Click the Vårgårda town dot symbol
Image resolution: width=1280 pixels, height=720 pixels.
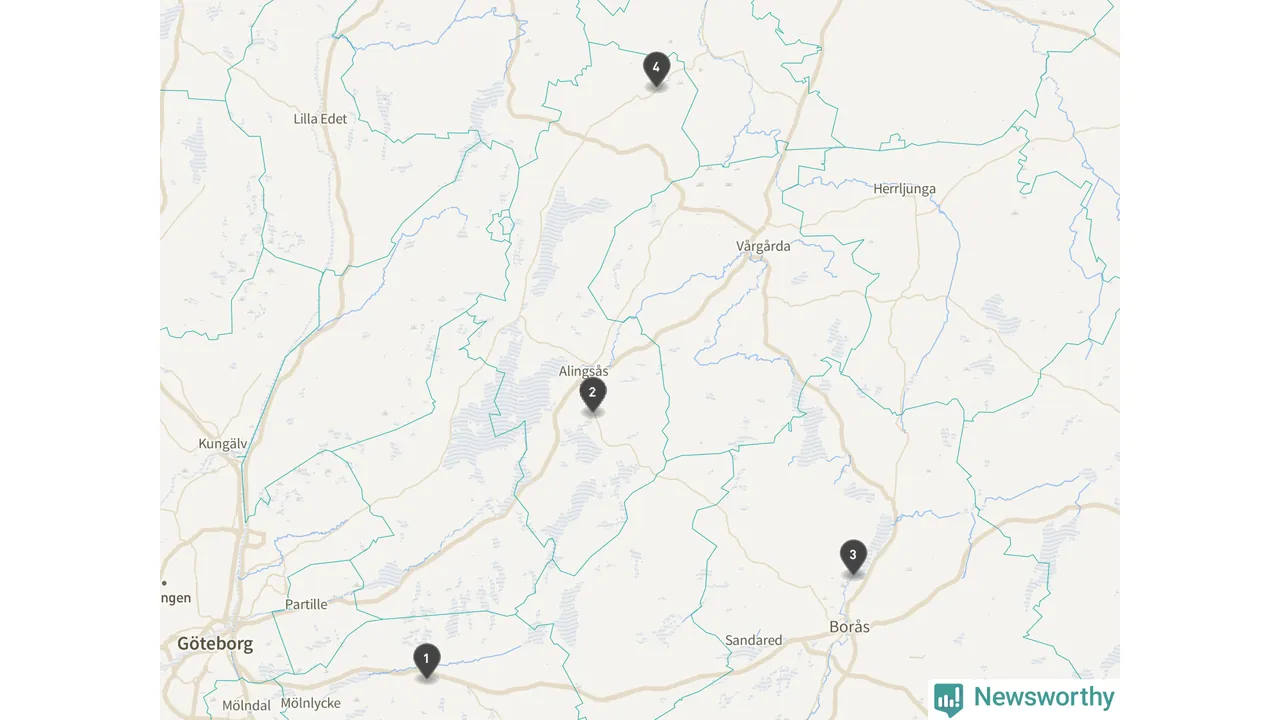point(757,257)
